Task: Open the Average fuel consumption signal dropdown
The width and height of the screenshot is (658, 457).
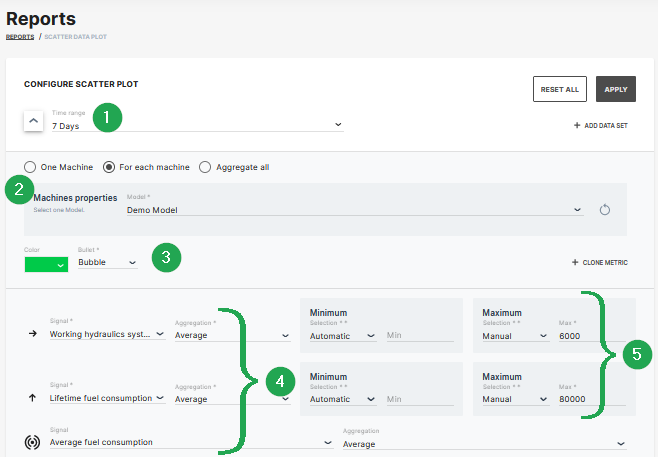Action: pos(190,442)
